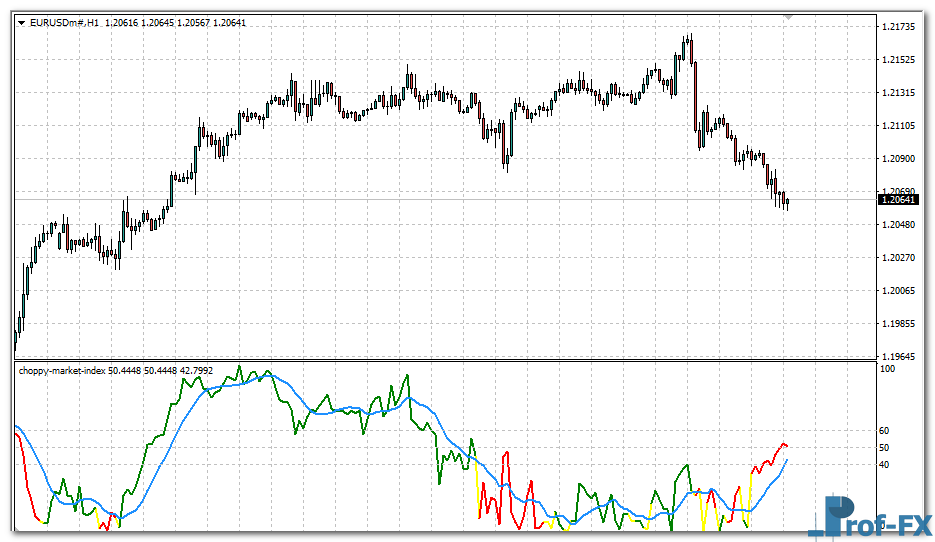Click the 1.20065 price scale label
Image resolution: width=935 pixels, height=542 pixels.
pos(897,290)
